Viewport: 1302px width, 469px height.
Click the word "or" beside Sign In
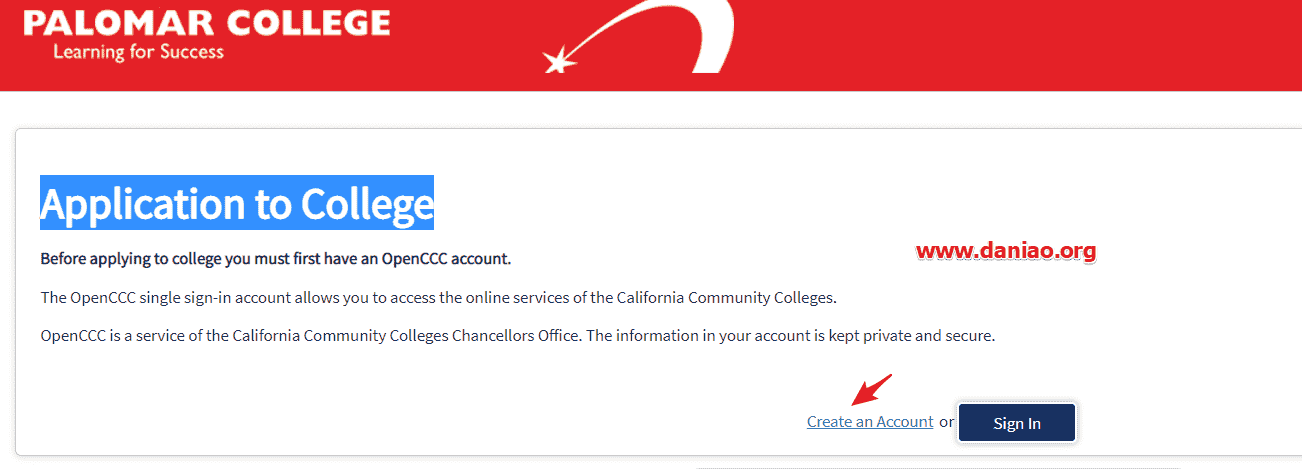946,422
